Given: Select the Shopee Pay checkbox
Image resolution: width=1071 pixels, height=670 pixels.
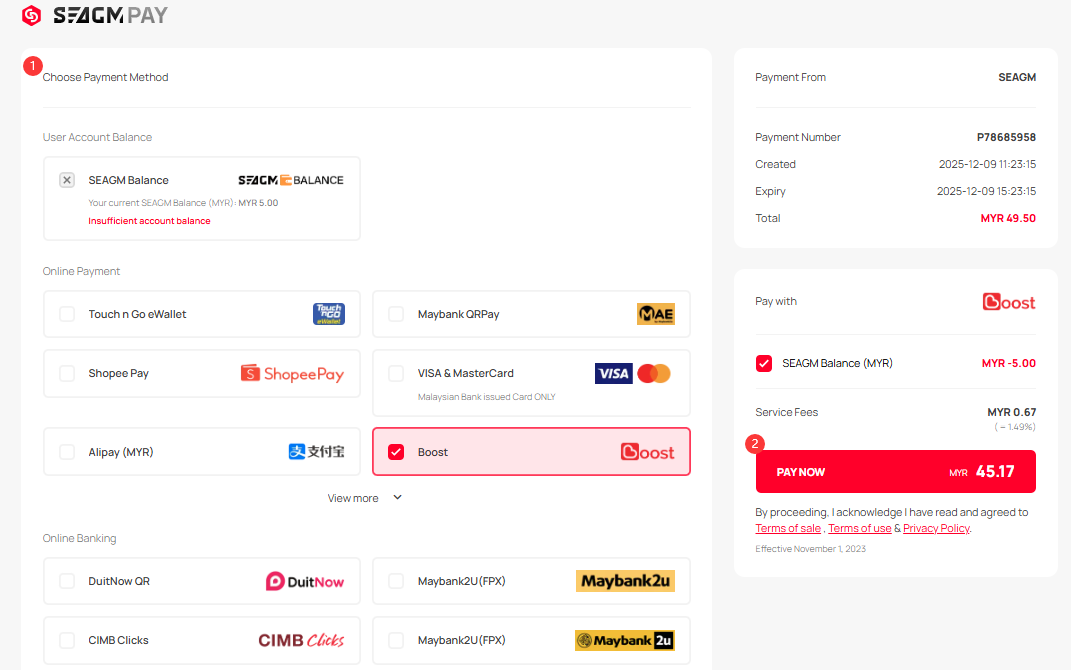Looking at the screenshot, I should click(x=67, y=373).
